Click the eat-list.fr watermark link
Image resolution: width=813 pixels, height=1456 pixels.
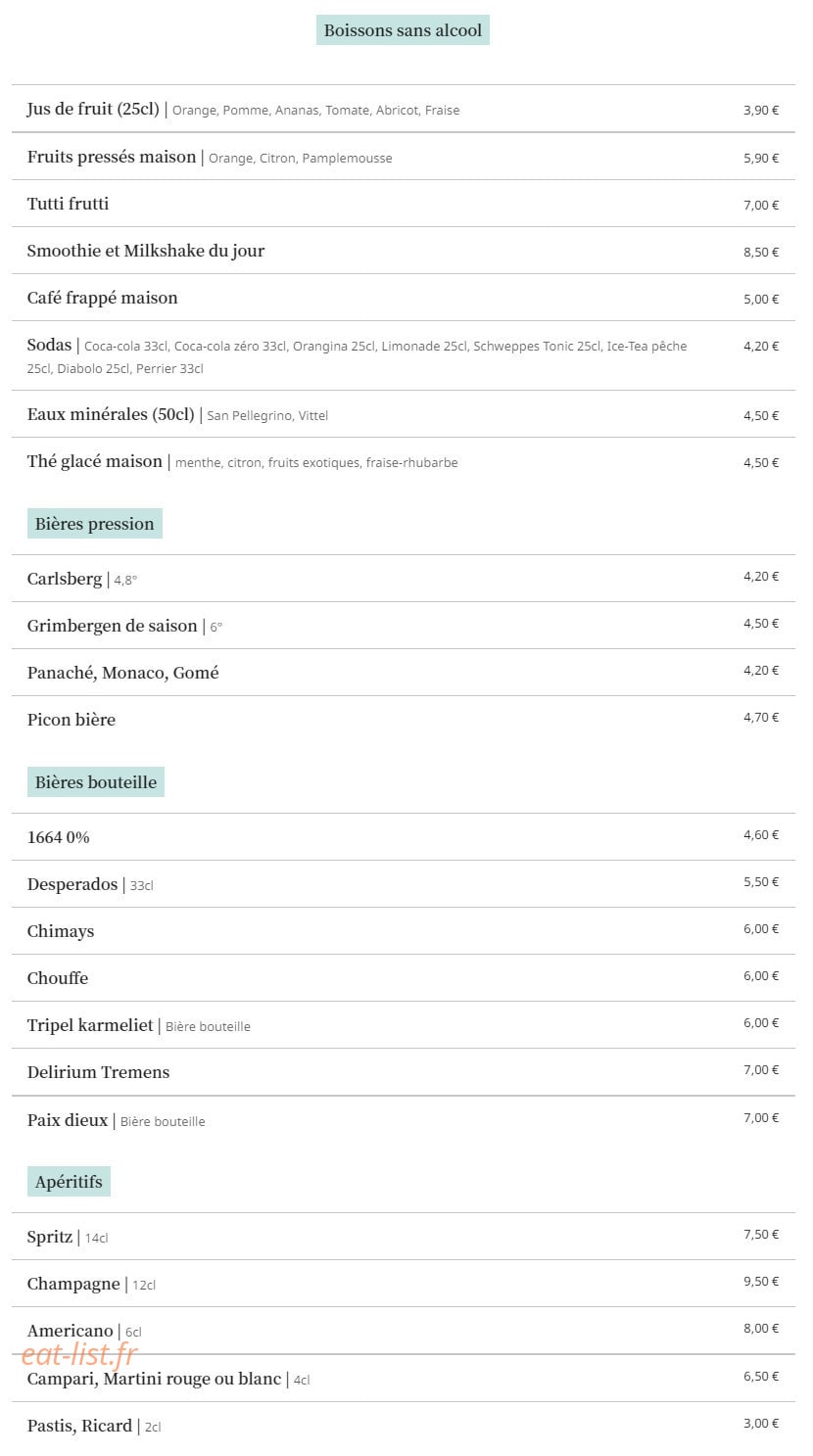point(79,1354)
